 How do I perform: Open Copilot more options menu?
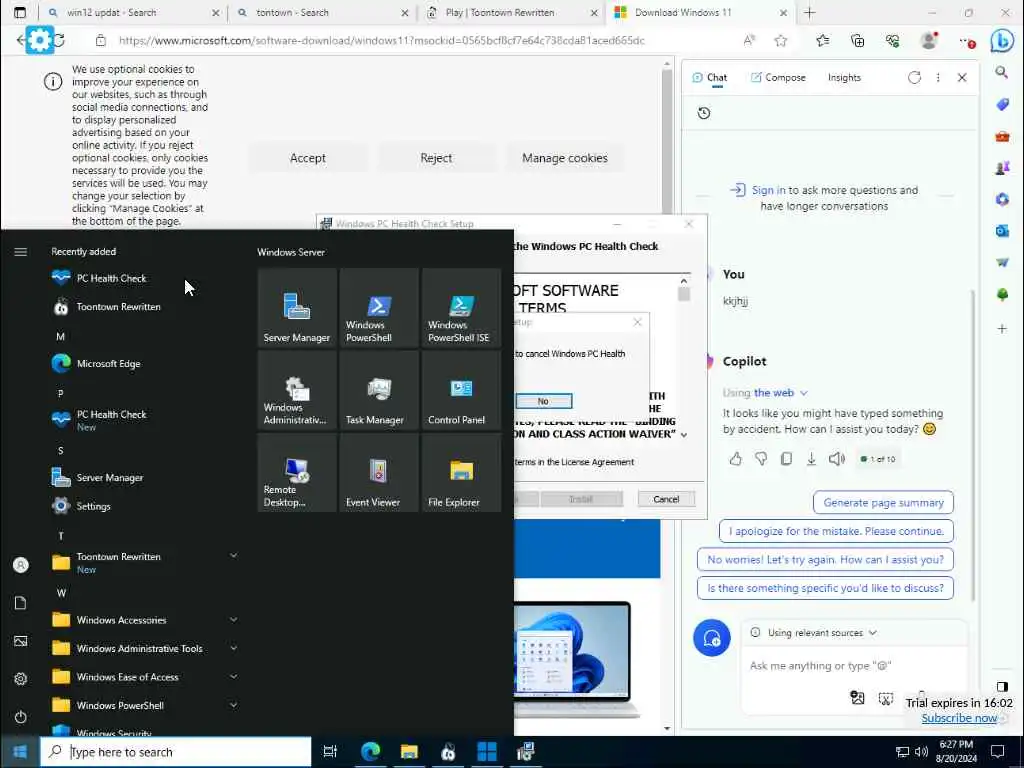pos(938,78)
